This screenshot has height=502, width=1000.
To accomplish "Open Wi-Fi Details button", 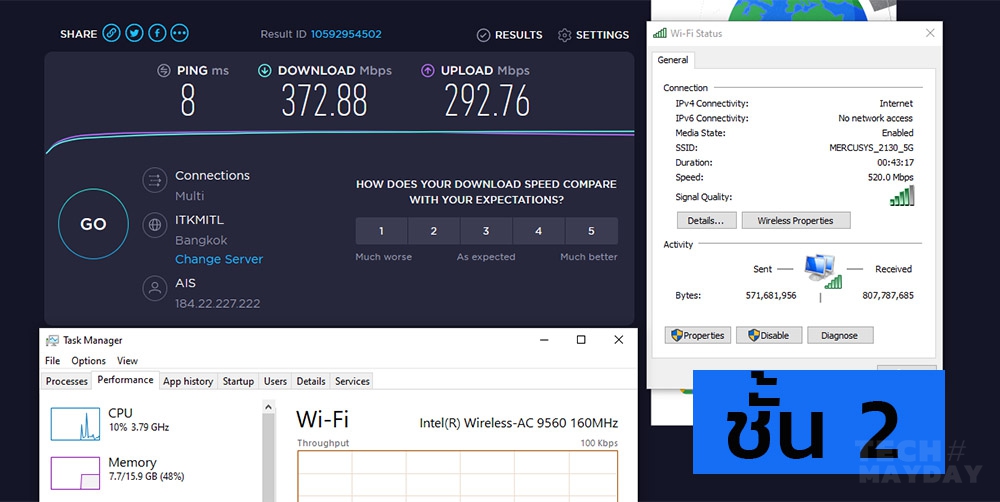I will click(706, 221).
